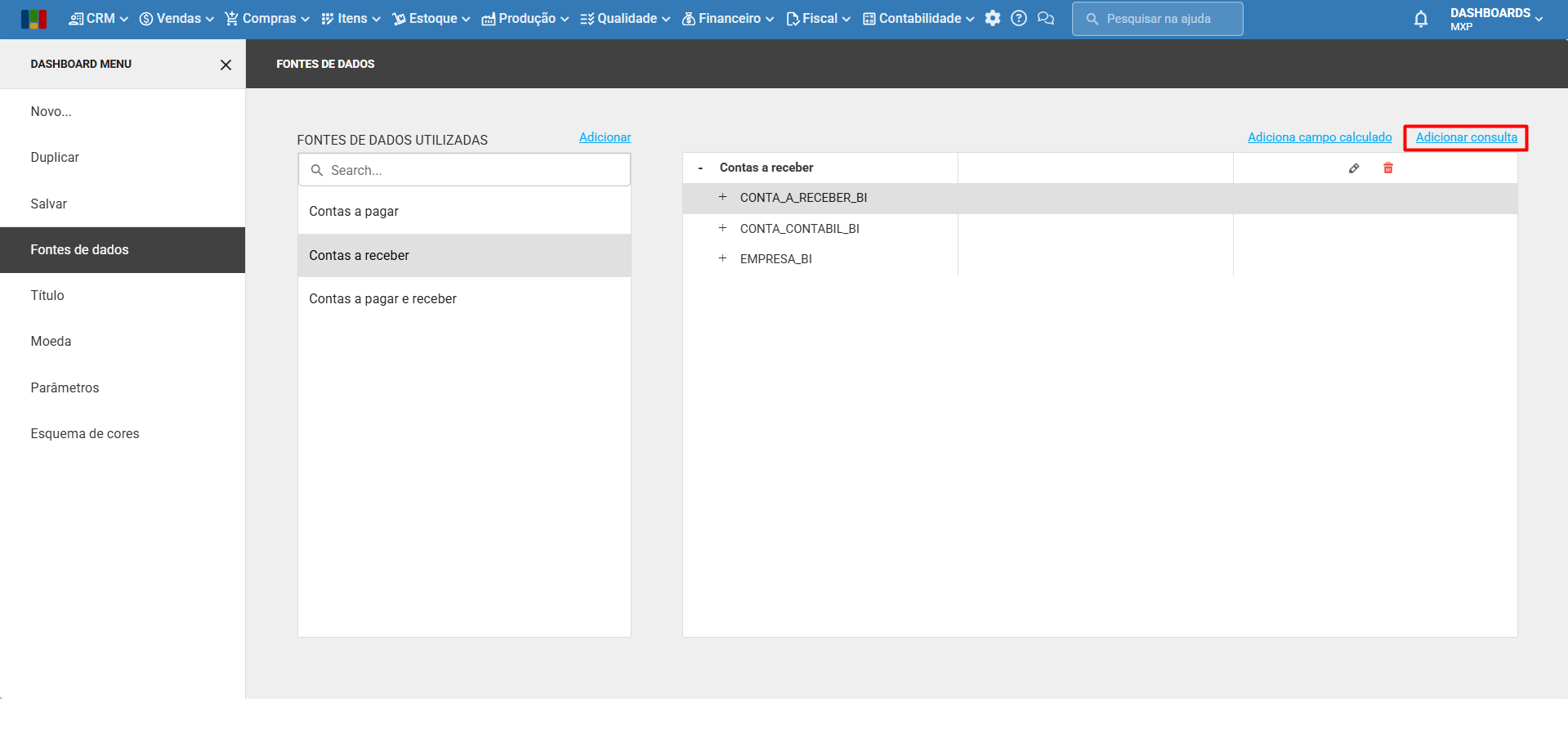The height and width of the screenshot is (730, 1568).
Task: Open the Produção menu
Action: pos(525,19)
